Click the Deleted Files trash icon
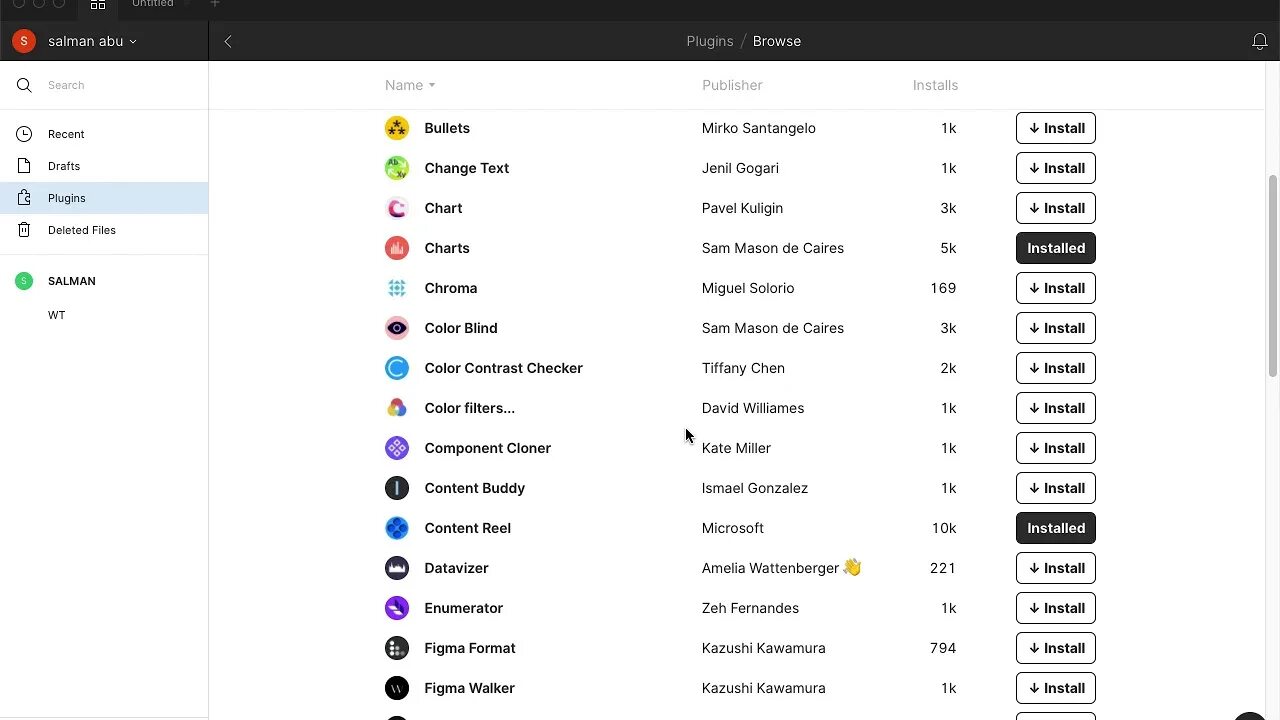Screen dimensions: 1280x720 pyautogui.click(x=24, y=230)
